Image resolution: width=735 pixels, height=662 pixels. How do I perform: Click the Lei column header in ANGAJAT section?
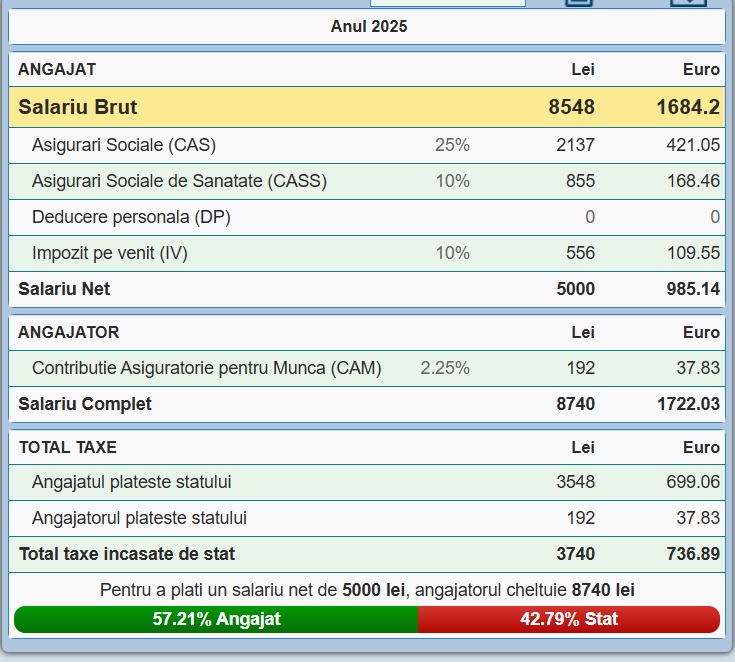coord(583,69)
